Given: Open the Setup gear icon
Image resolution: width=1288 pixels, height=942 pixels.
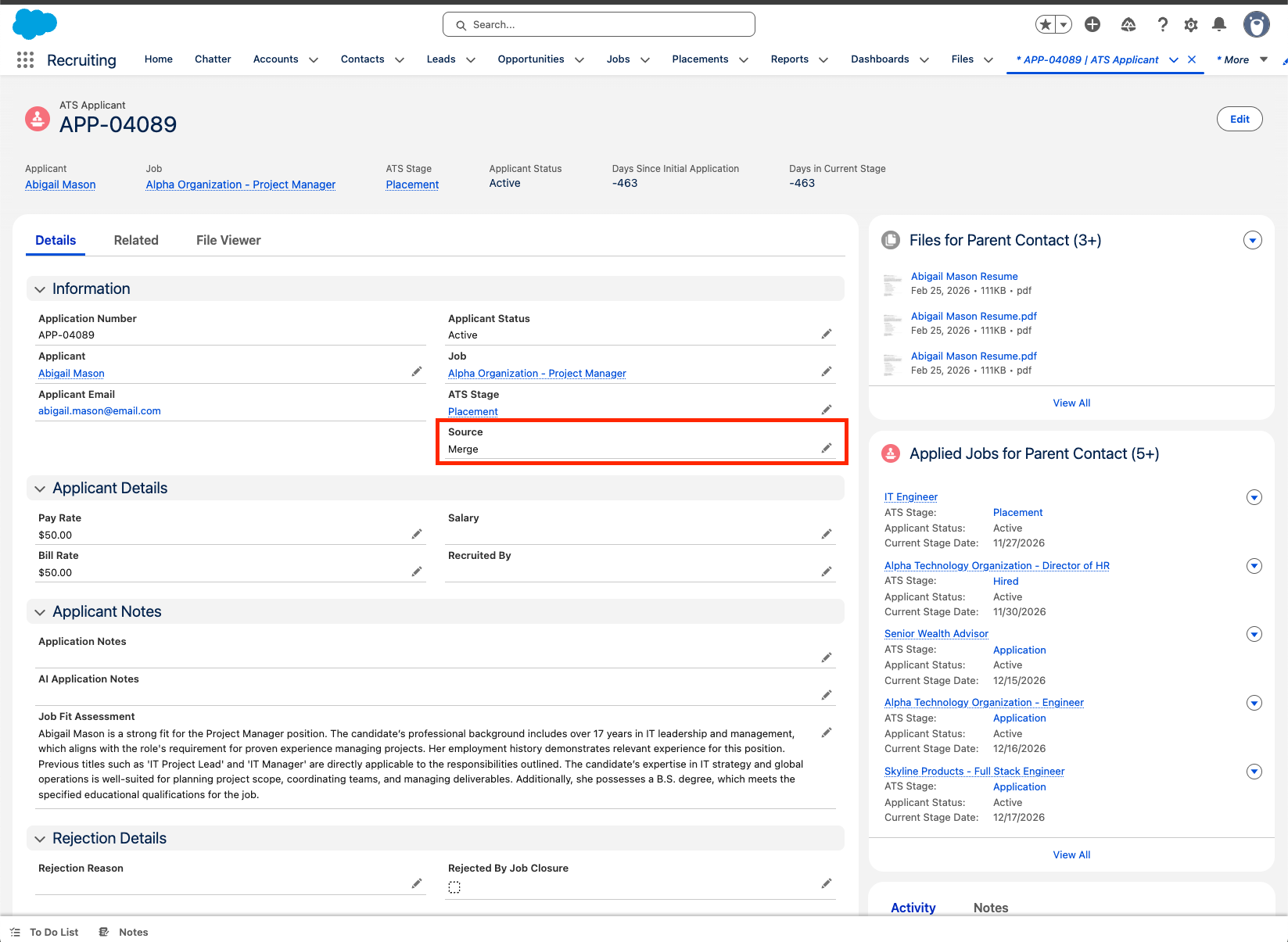Looking at the screenshot, I should pyautogui.click(x=1190, y=25).
